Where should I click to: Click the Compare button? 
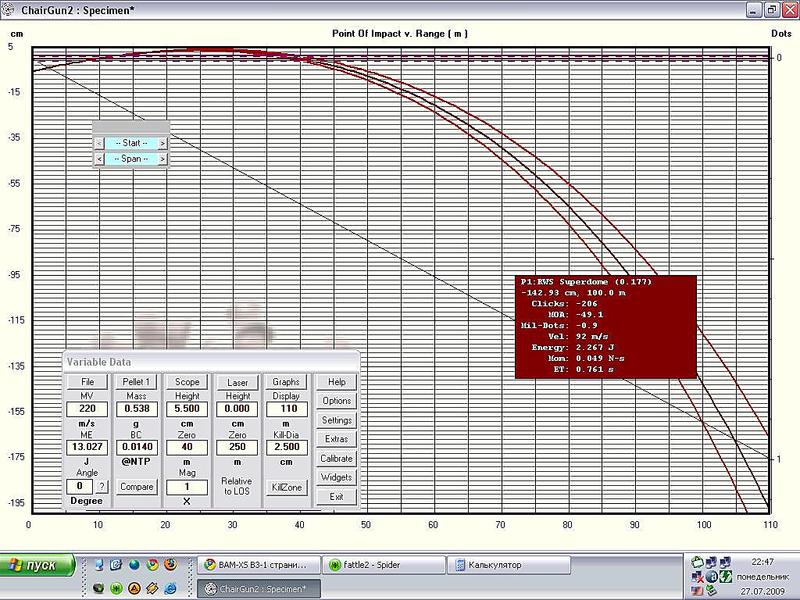[137, 487]
